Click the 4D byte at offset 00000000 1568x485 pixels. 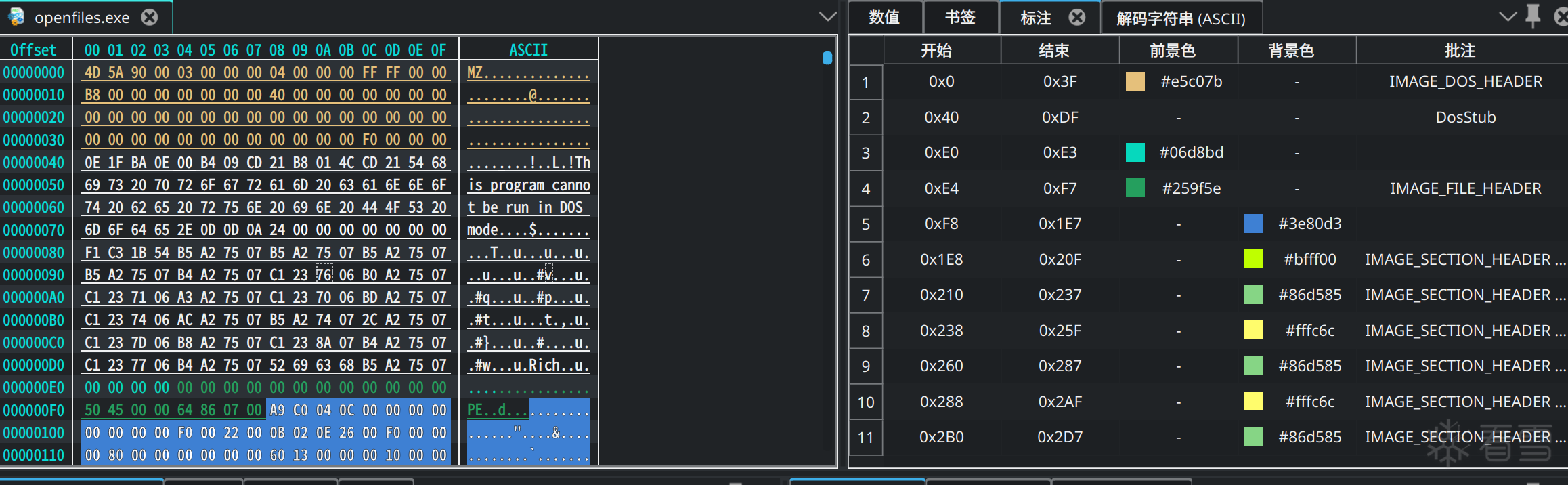tap(93, 72)
